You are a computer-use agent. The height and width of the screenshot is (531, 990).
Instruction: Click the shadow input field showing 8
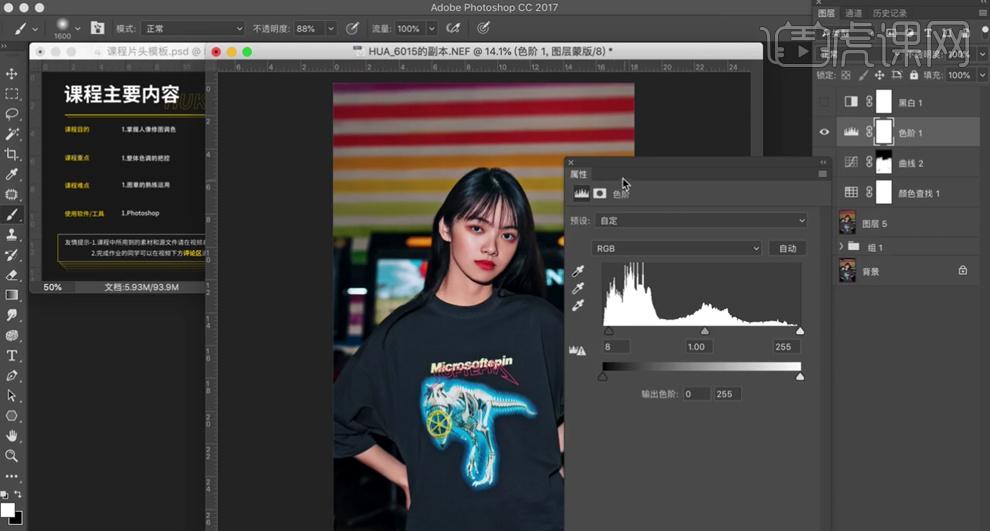click(x=616, y=347)
